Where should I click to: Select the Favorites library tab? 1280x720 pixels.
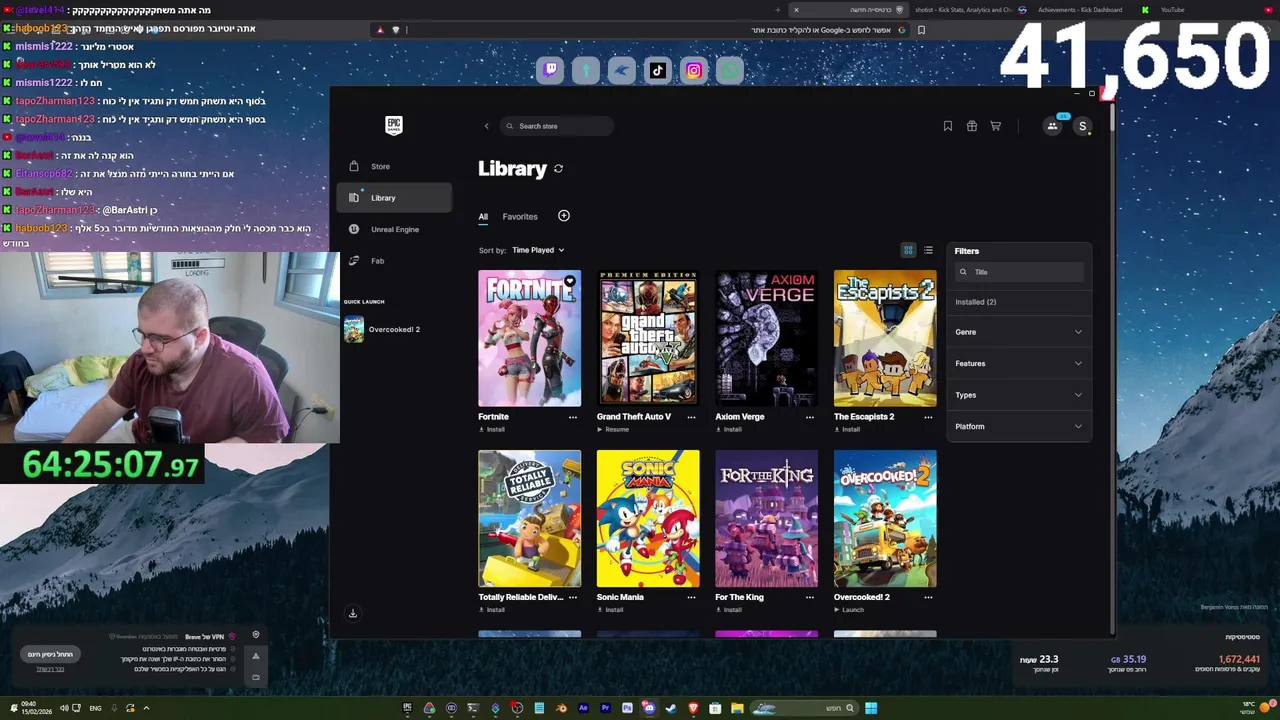coord(520,216)
